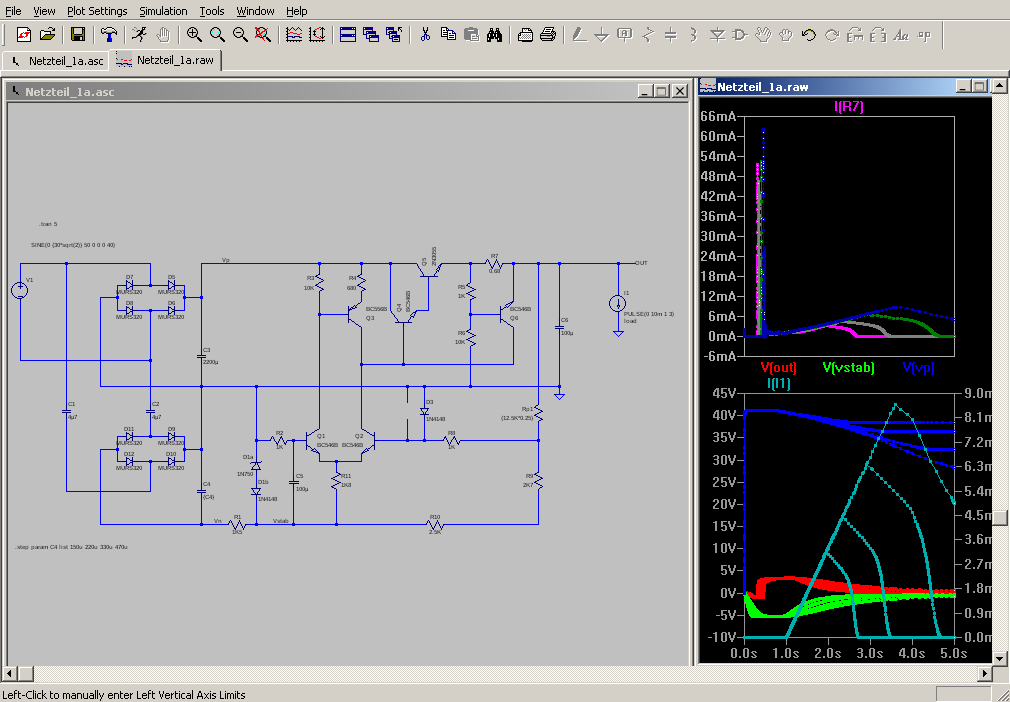1010x702 pixels.
Task: Click the Print icon in the toolbar
Action: pyautogui.click(x=548, y=35)
